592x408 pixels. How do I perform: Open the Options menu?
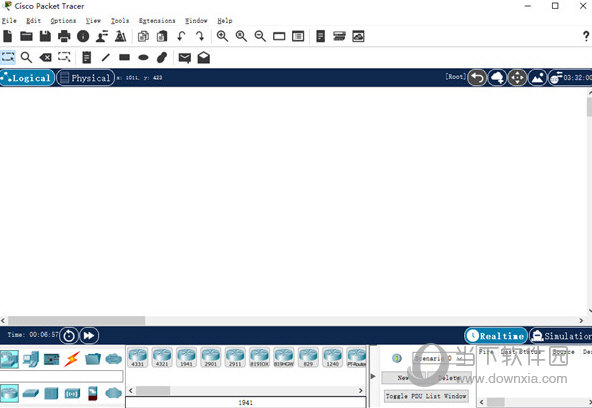click(63, 21)
